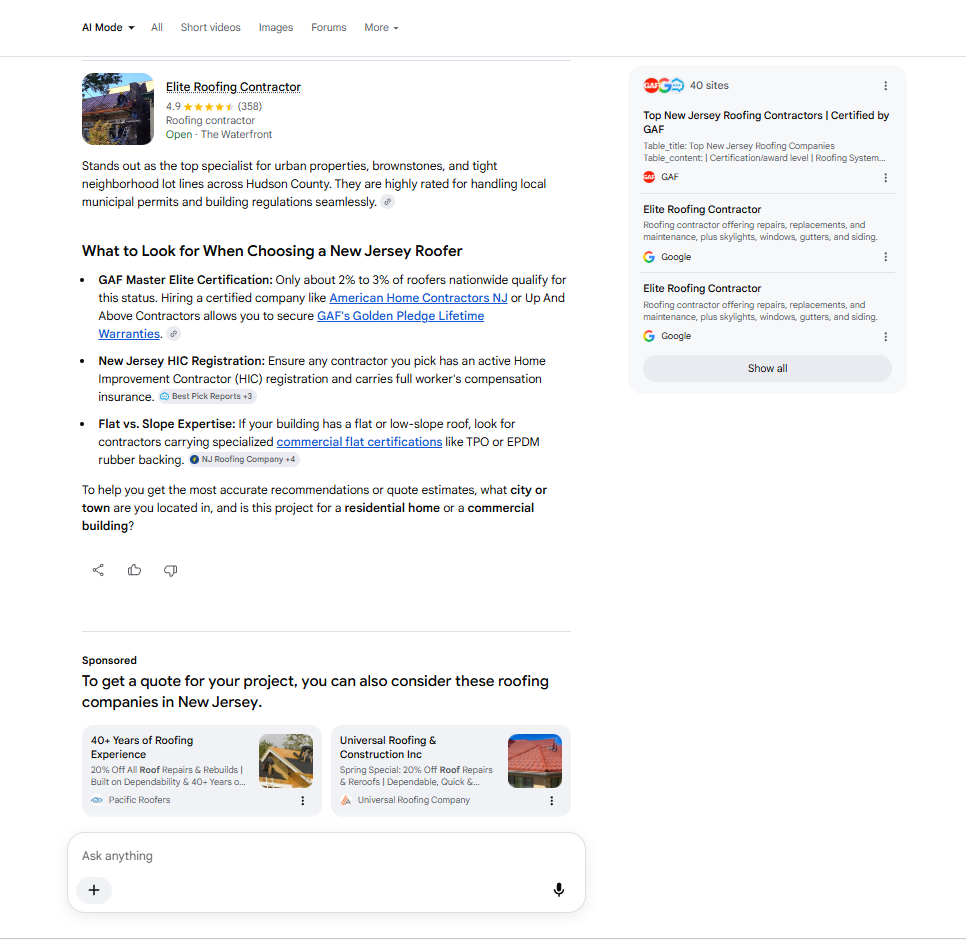Click the GAF source logo
Viewport: 966px width, 940px height.
(649, 177)
